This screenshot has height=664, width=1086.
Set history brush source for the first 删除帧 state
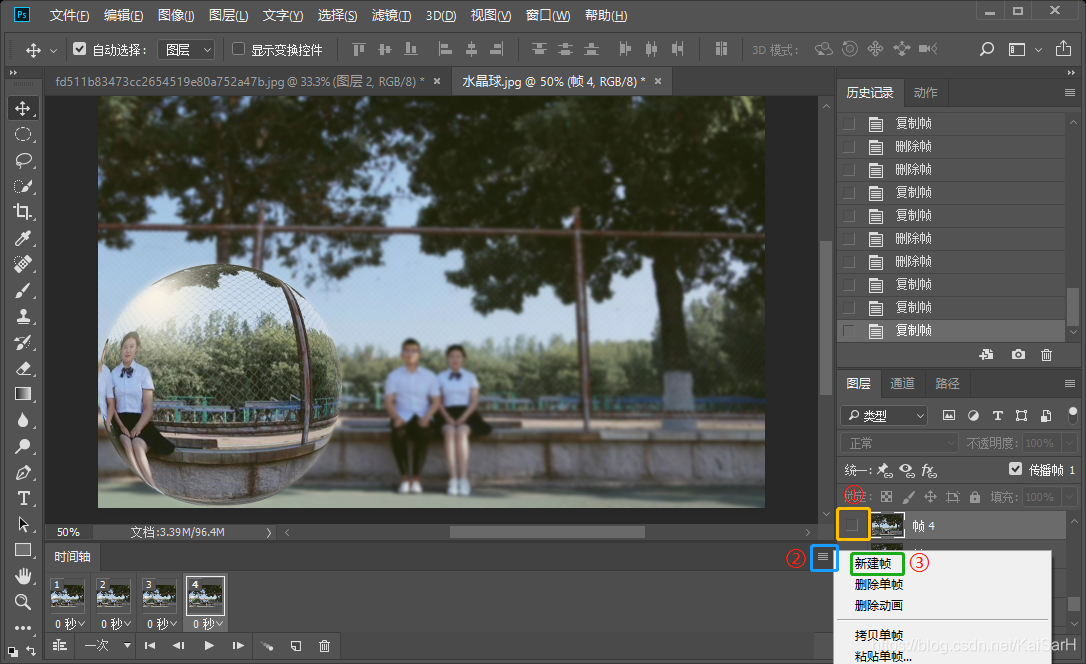pyautogui.click(x=849, y=147)
